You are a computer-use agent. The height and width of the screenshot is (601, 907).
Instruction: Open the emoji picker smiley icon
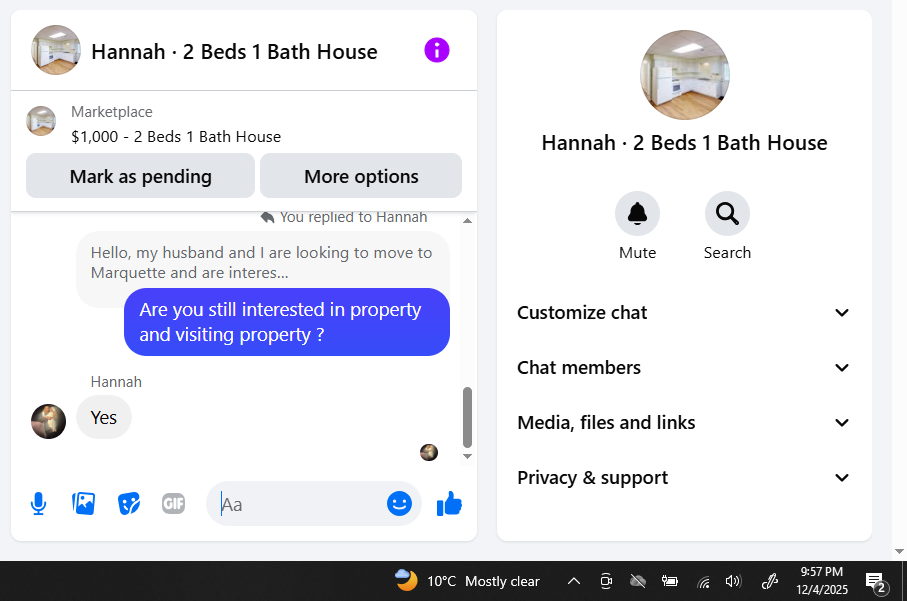(x=399, y=504)
